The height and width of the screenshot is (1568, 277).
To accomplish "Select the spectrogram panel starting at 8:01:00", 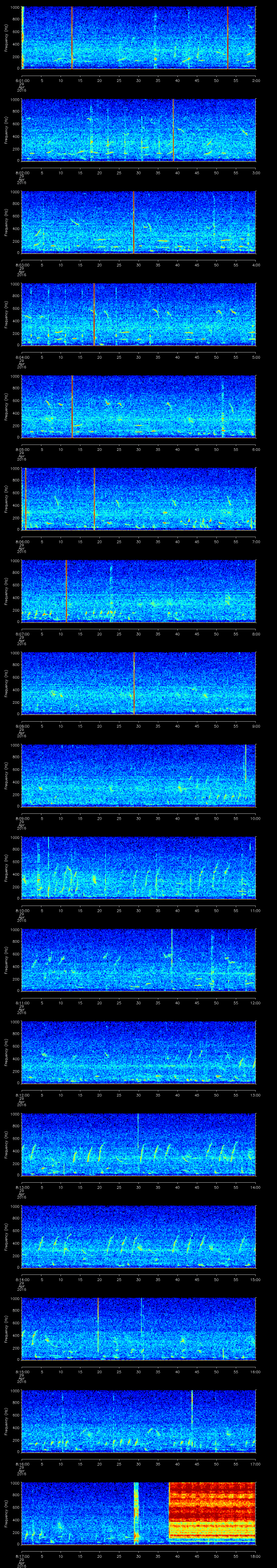I will tap(139, 38).
